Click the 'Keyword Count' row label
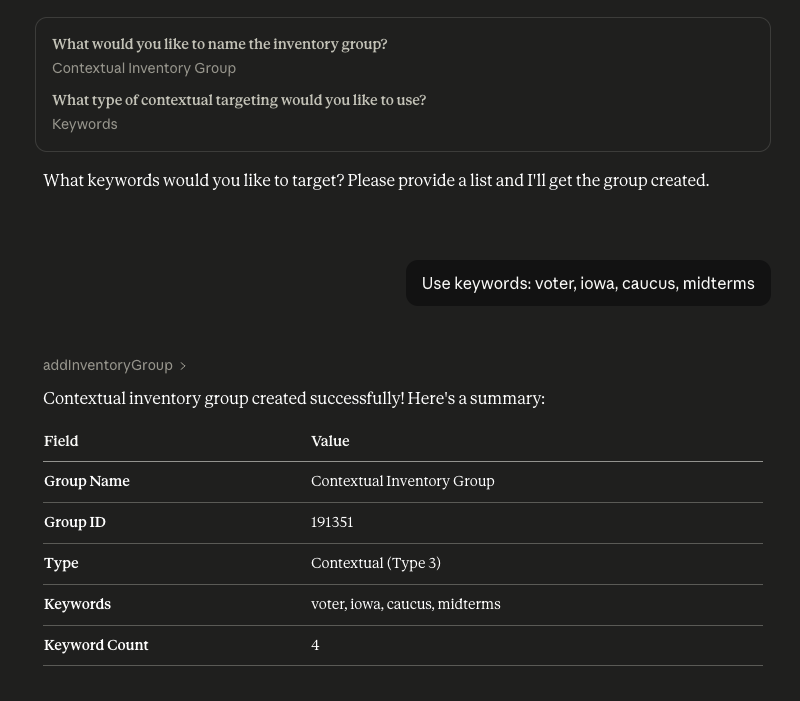Screen dimensions: 800x701 [x=96, y=645]
